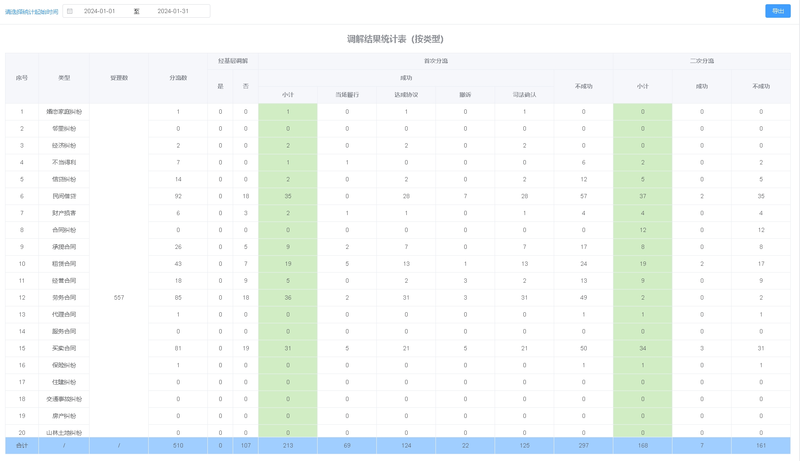Click the 民间借贷 type cell
Viewport: 800px width, 461px height.
pyautogui.click(x=64, y=196)
